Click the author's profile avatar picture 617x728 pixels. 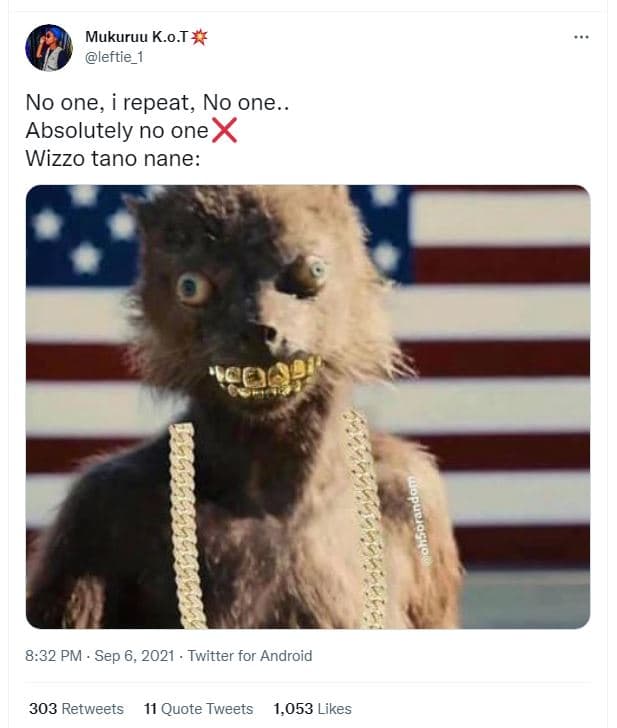(49, 48)
